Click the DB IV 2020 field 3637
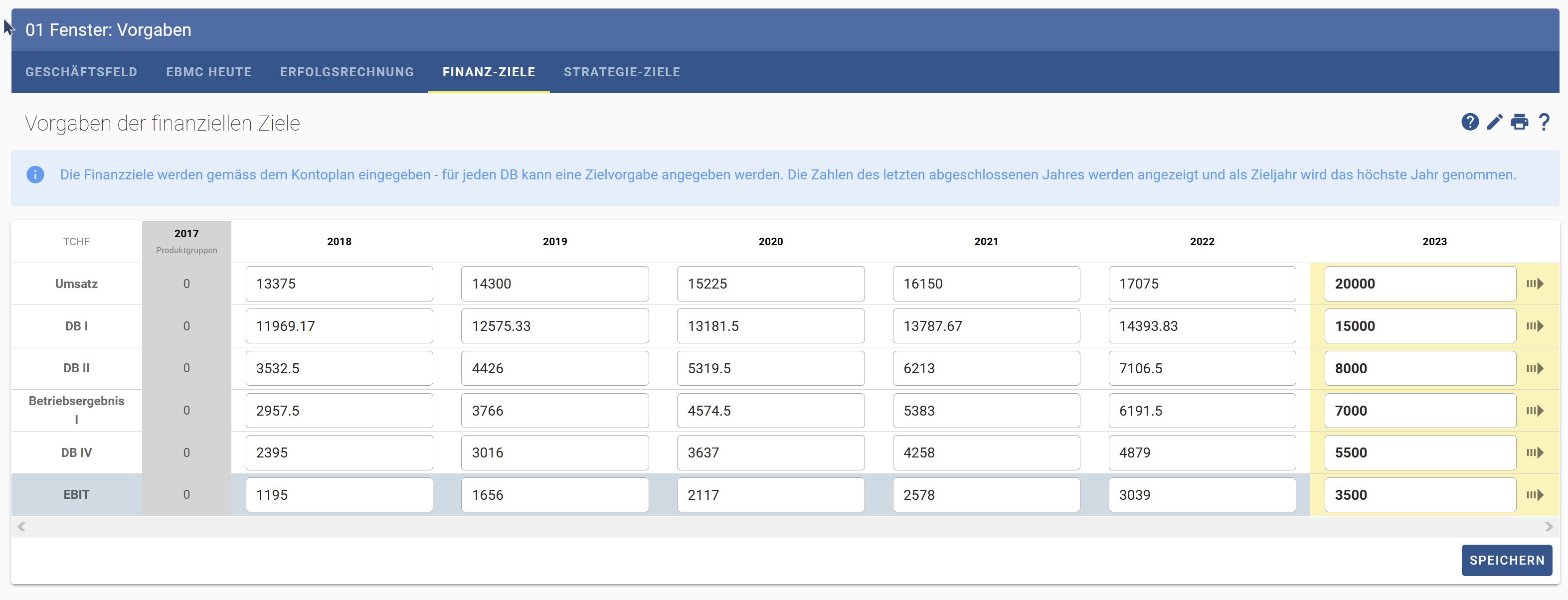This screenshot has width=1568, height=600. coord(771,452)
